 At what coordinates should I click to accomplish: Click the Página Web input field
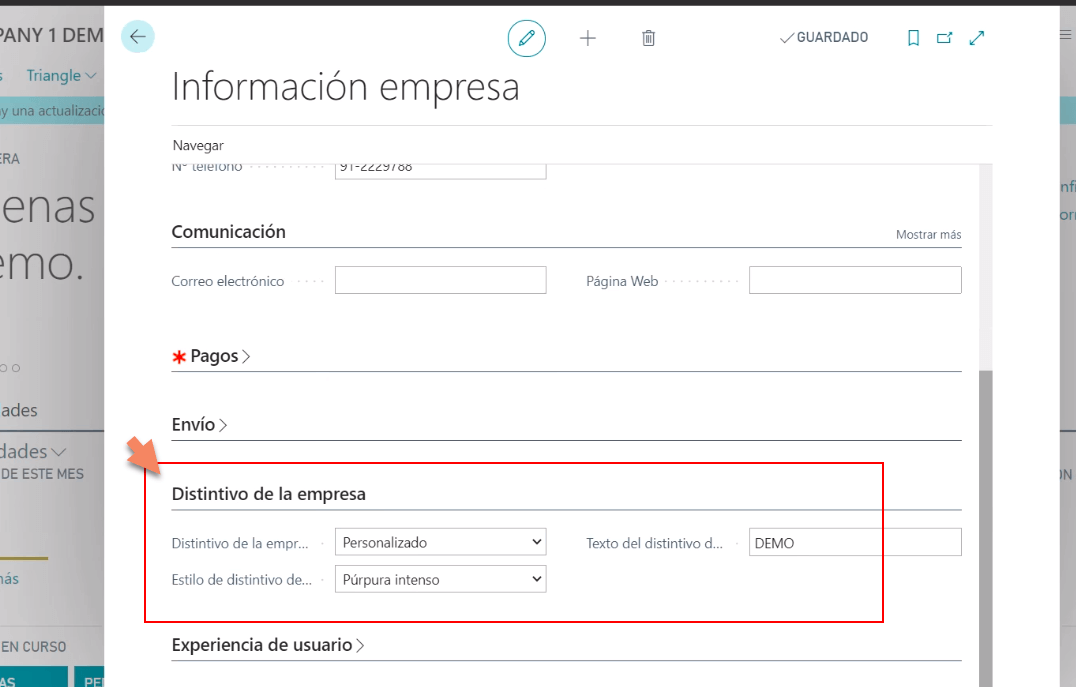tap(854, 280)
